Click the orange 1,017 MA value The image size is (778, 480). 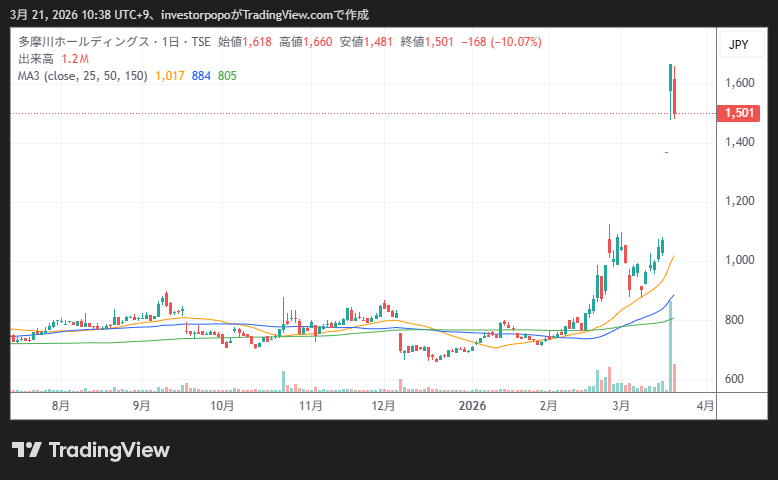(x=170, y=75)
